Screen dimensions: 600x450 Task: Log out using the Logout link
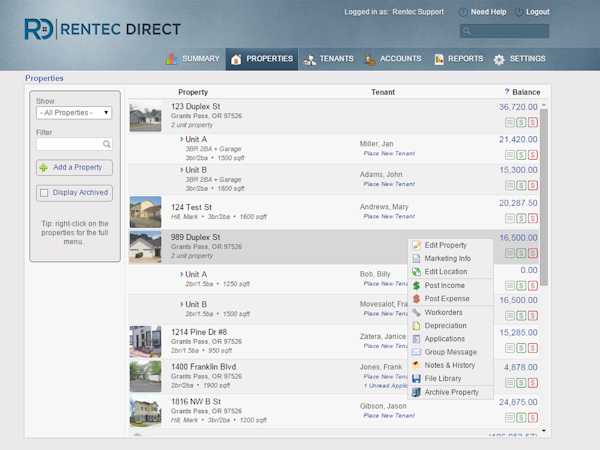532,12
